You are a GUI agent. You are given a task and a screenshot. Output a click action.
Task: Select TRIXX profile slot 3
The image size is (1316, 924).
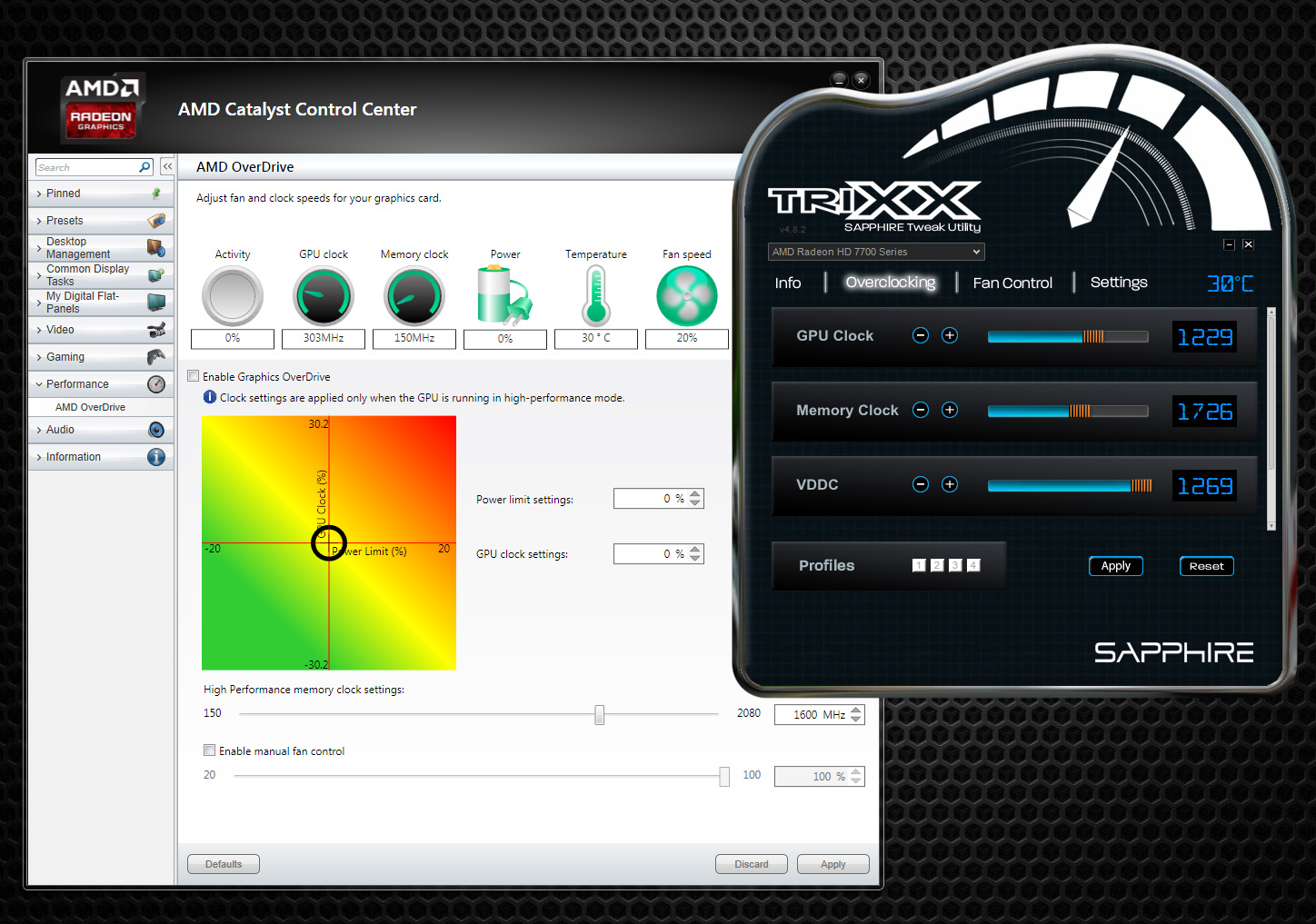pos(955,565)
